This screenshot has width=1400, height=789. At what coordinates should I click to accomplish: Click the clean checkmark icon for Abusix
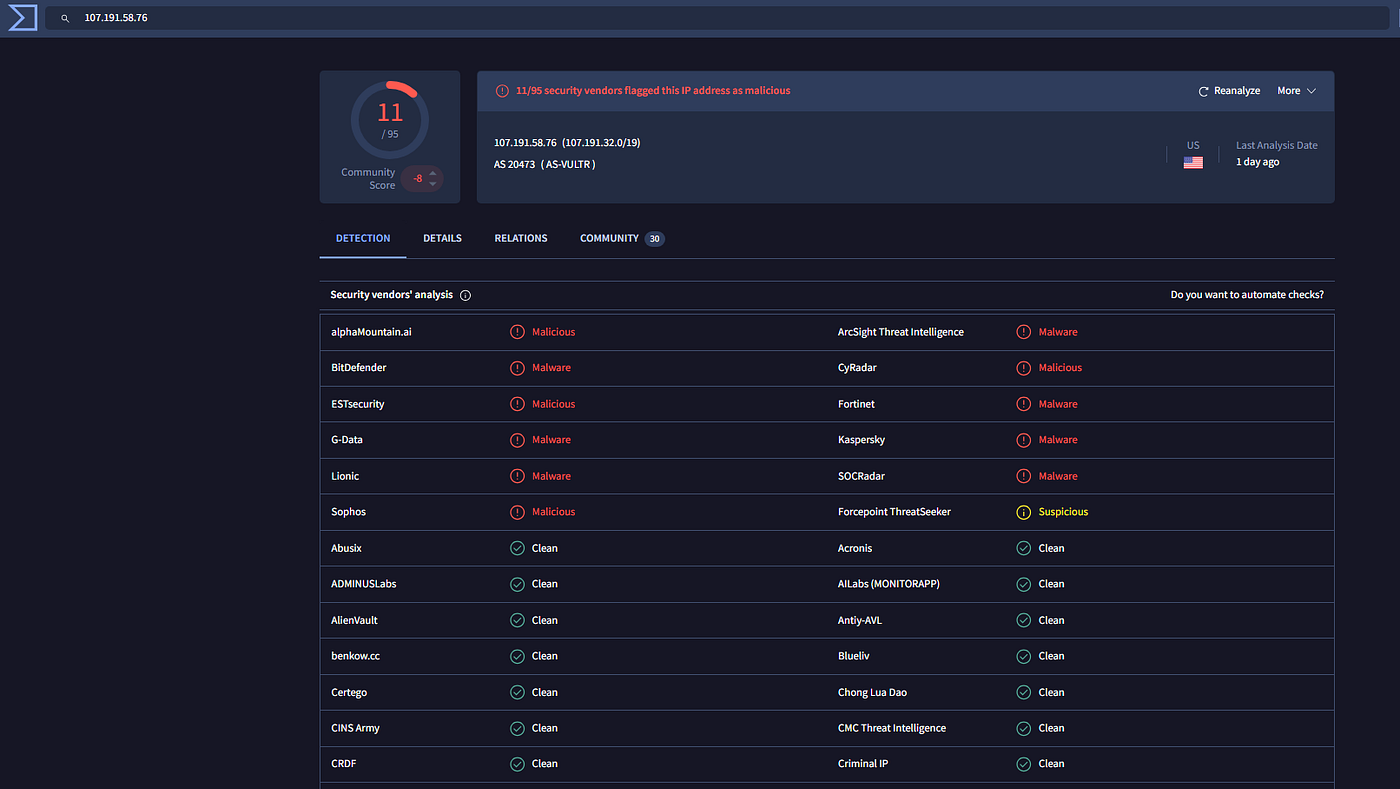click(x=517, y=548)
